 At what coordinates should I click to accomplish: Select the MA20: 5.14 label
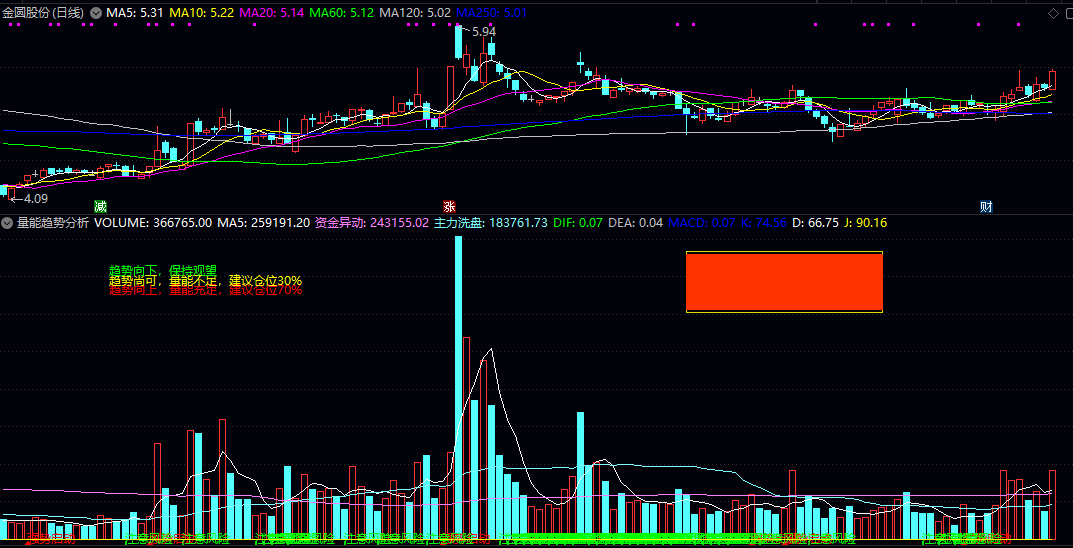coord(273,12)
